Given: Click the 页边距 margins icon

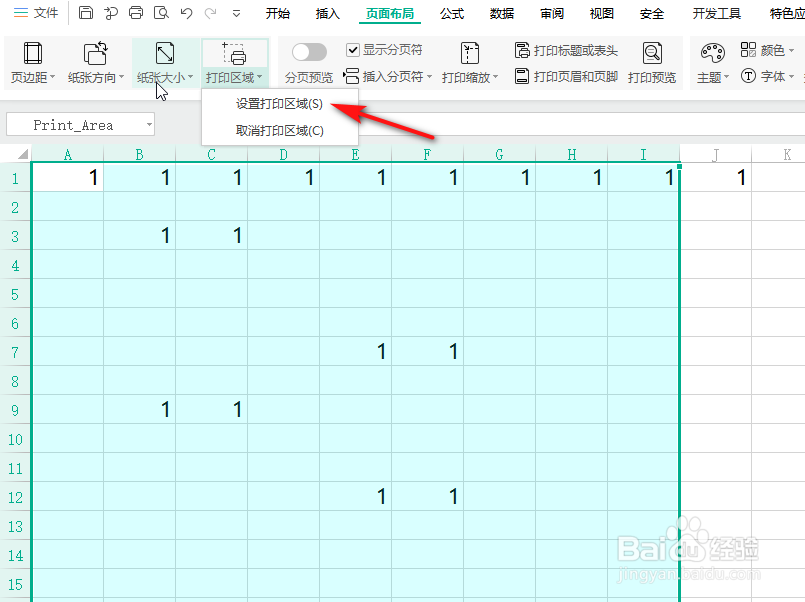Looking at the screenshot, I should point(33,53).
